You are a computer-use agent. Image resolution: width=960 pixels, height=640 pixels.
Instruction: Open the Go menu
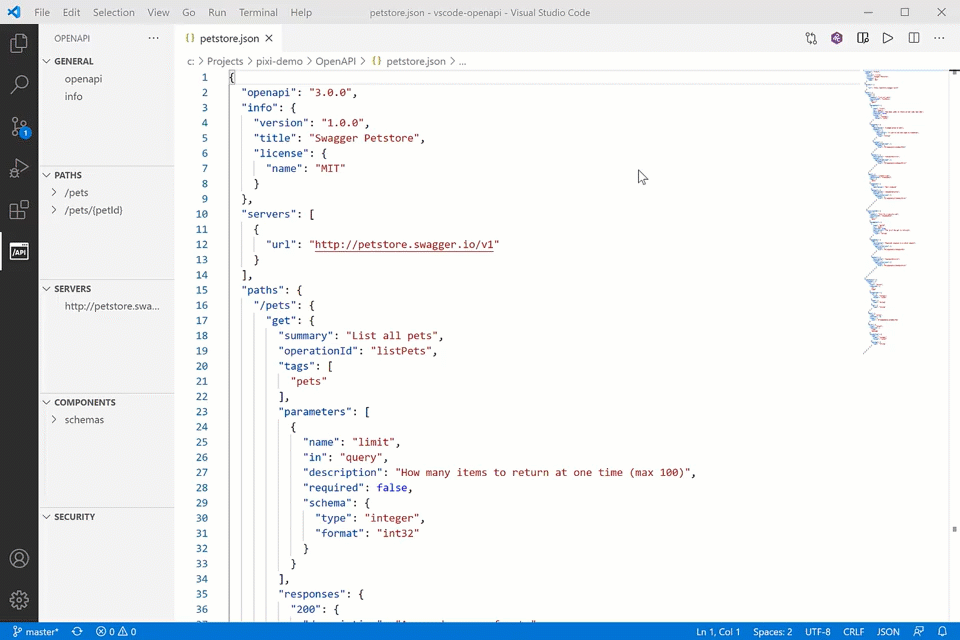pos(189,12)
